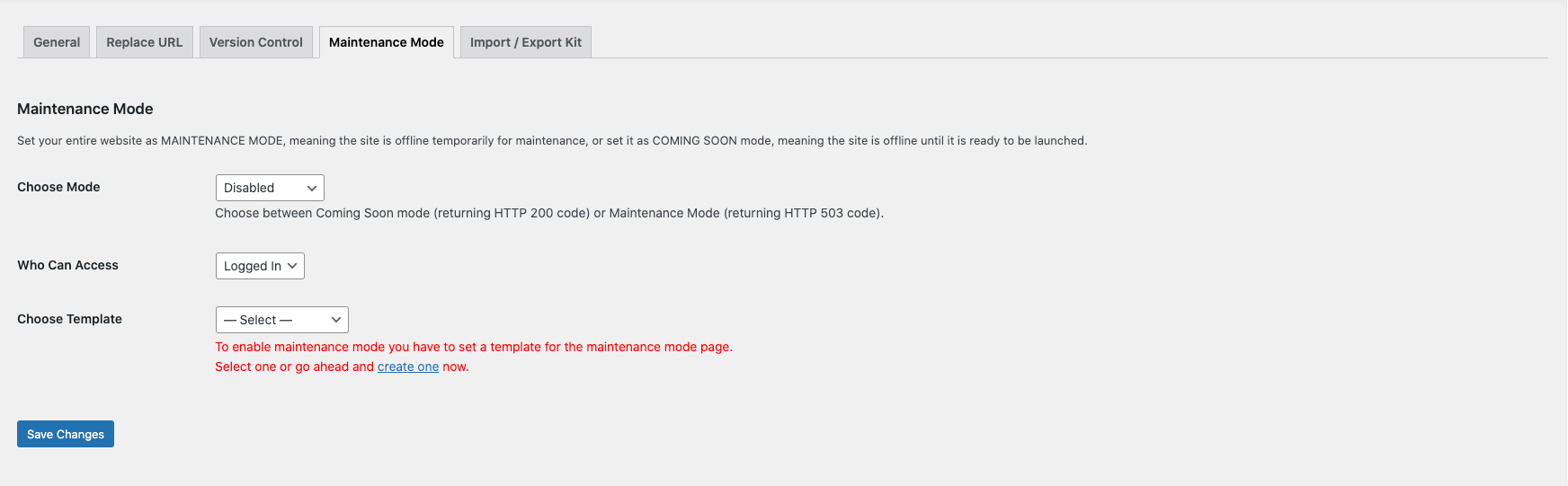
Task: Open the Choose Template select dropdown
Action: (281, 320)
